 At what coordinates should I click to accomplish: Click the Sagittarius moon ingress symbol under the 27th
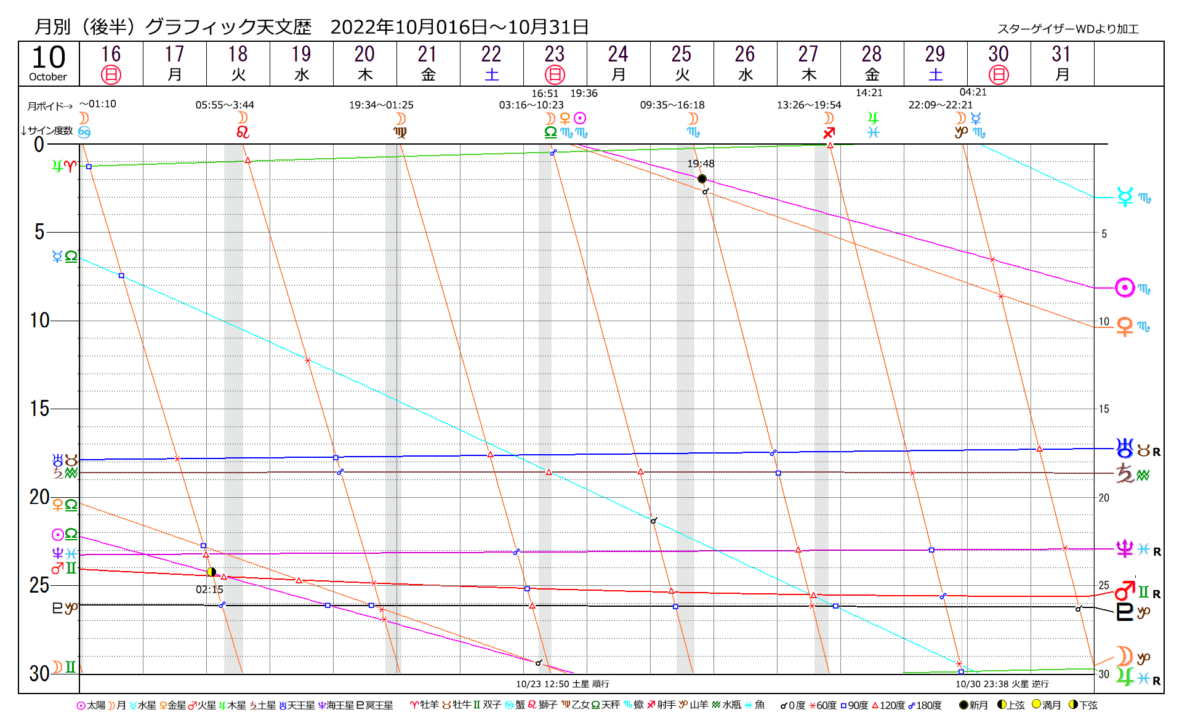[x=828, y=132]
